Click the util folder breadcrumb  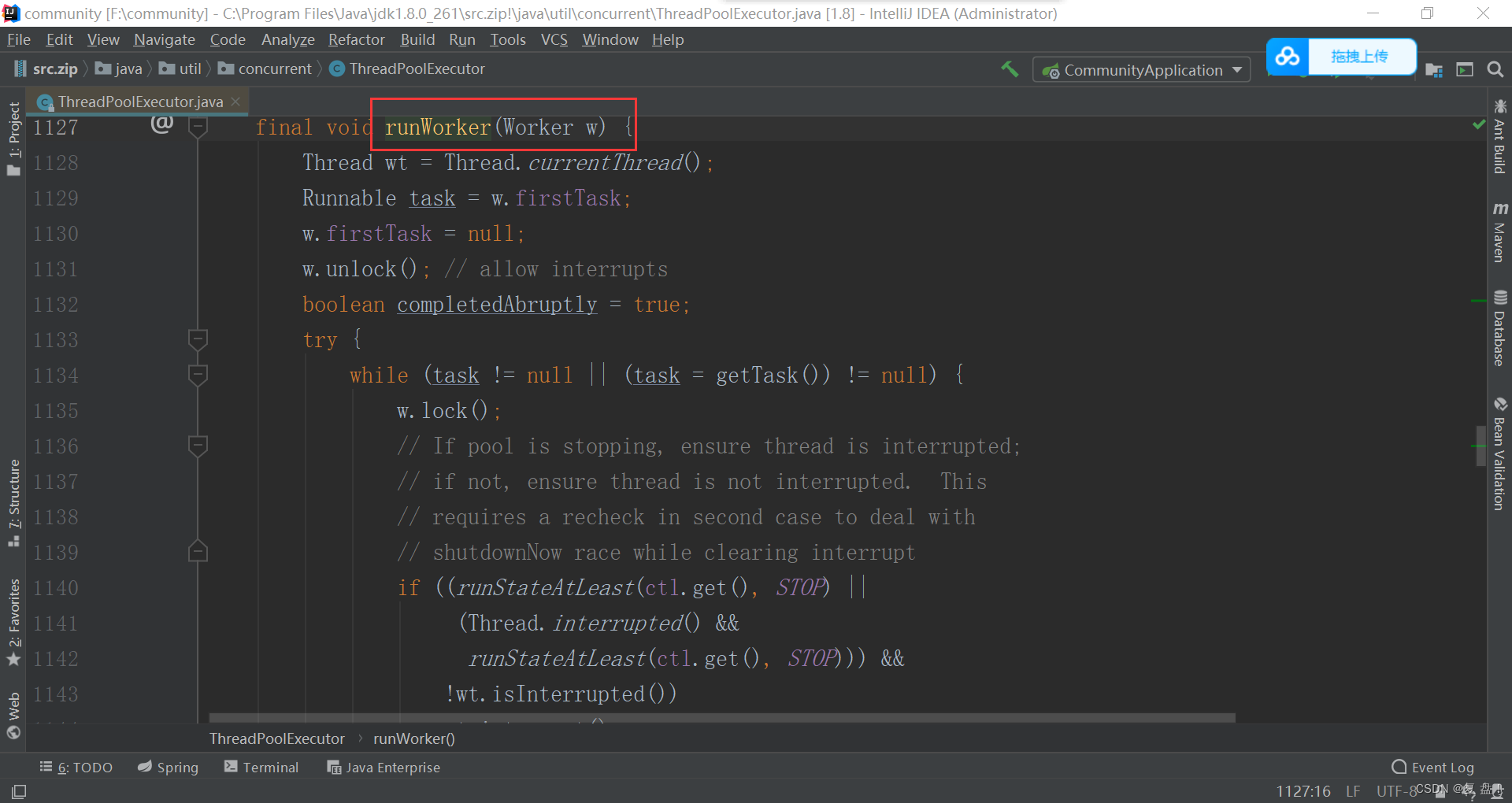180,69
